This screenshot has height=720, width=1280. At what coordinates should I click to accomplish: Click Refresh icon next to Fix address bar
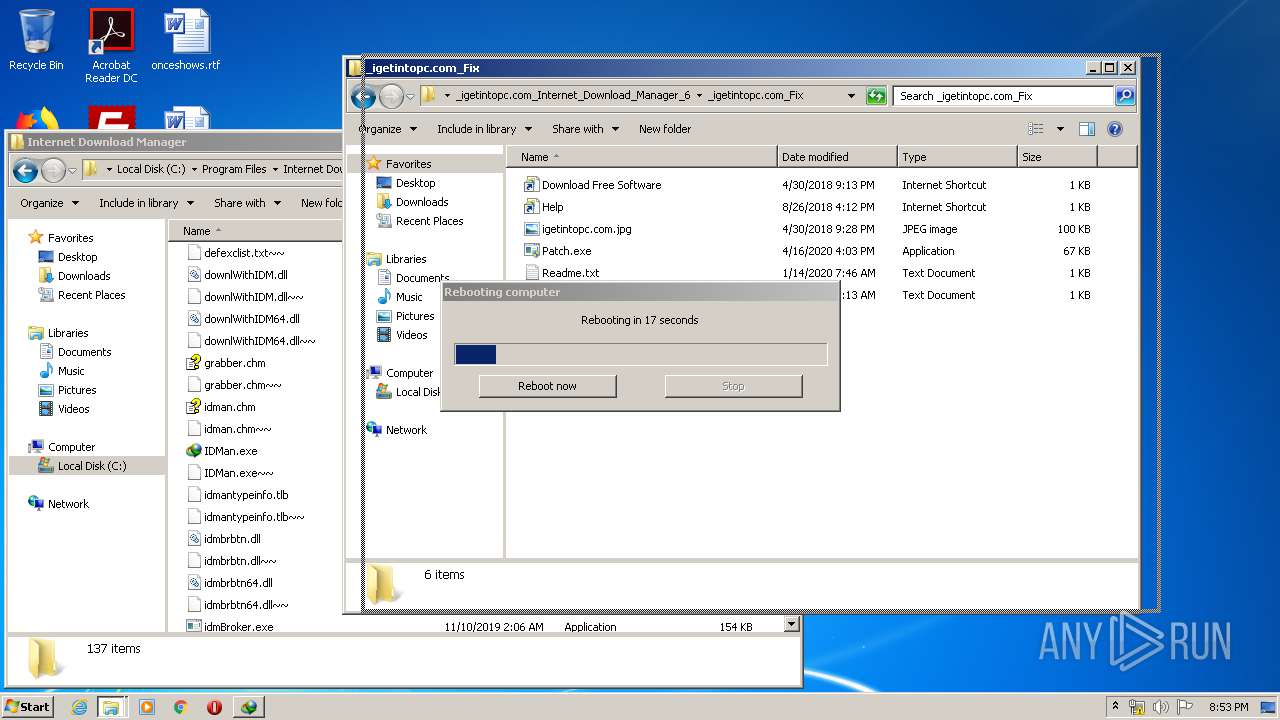click(876, 96)
